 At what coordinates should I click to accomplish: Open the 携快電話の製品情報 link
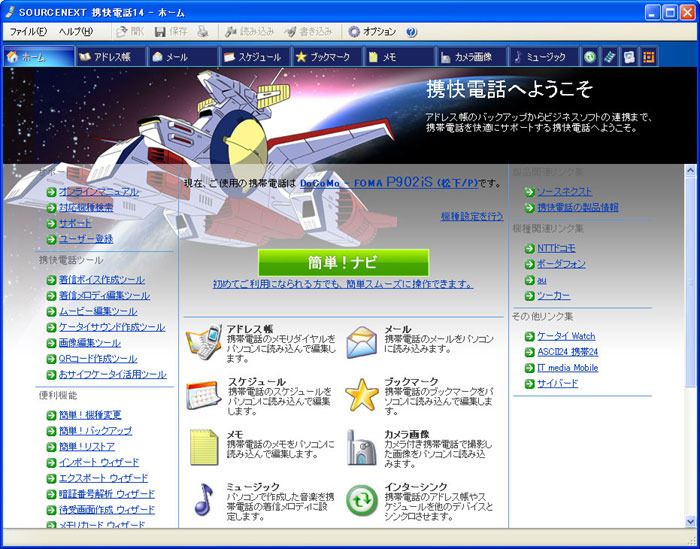[x=578, y=208]
